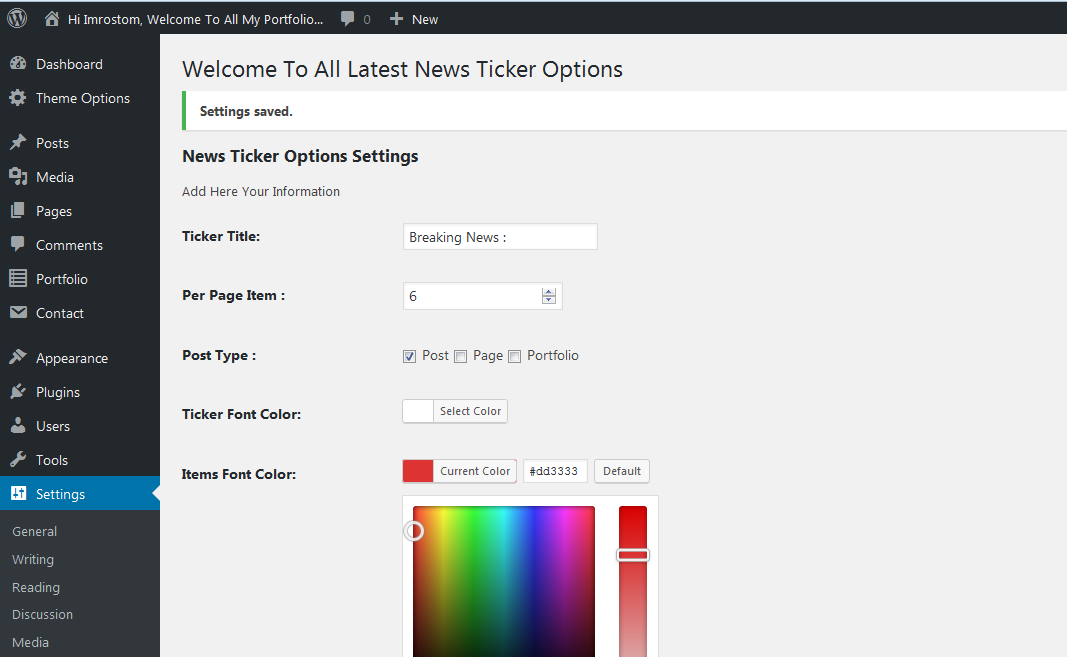Viewport: 1067px width, 657px height.
Task: Click the Contact envelope icon
Action: [18, 312]
